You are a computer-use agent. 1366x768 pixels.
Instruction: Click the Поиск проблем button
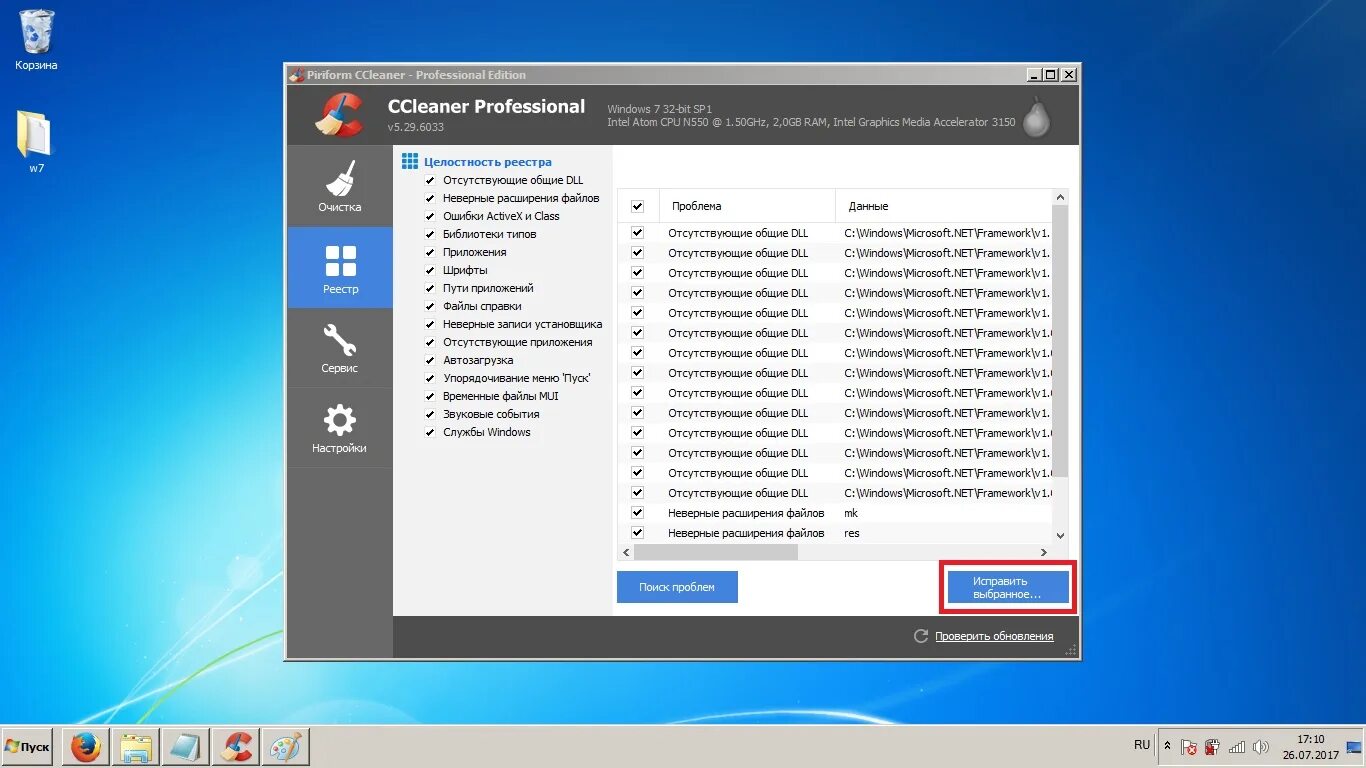pyautogui.click(x=677, y=587)
